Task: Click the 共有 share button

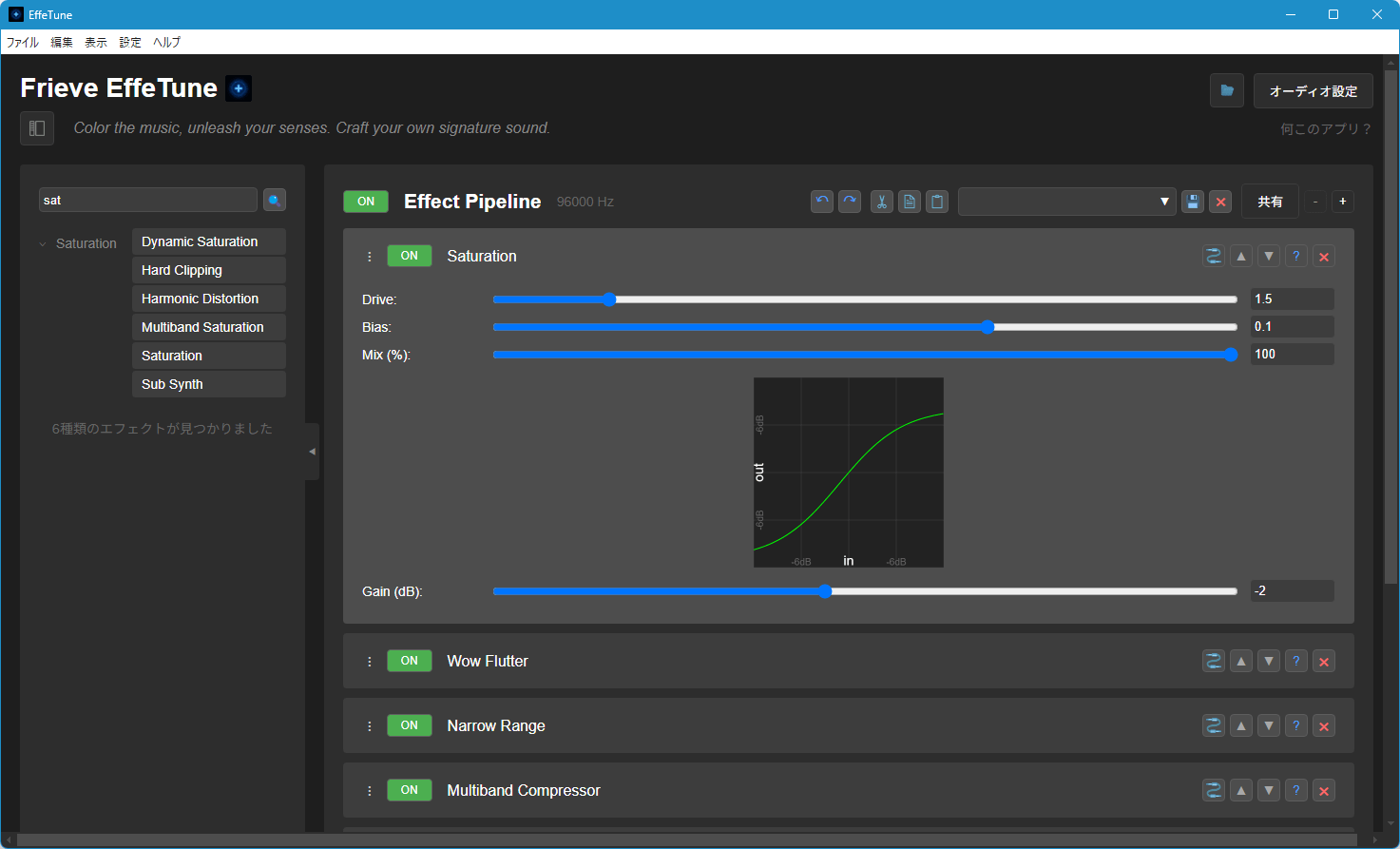Action: click(1270, 202)
